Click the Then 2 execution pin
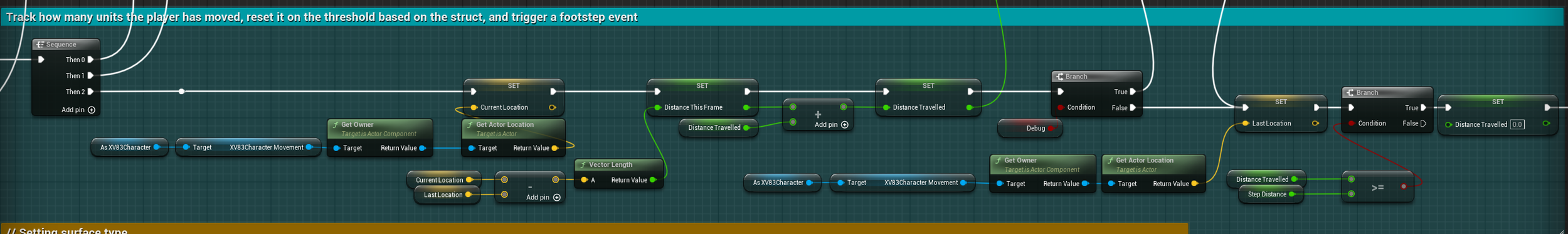This screenshot has width=1568, height=234. (x=90, y=92)
